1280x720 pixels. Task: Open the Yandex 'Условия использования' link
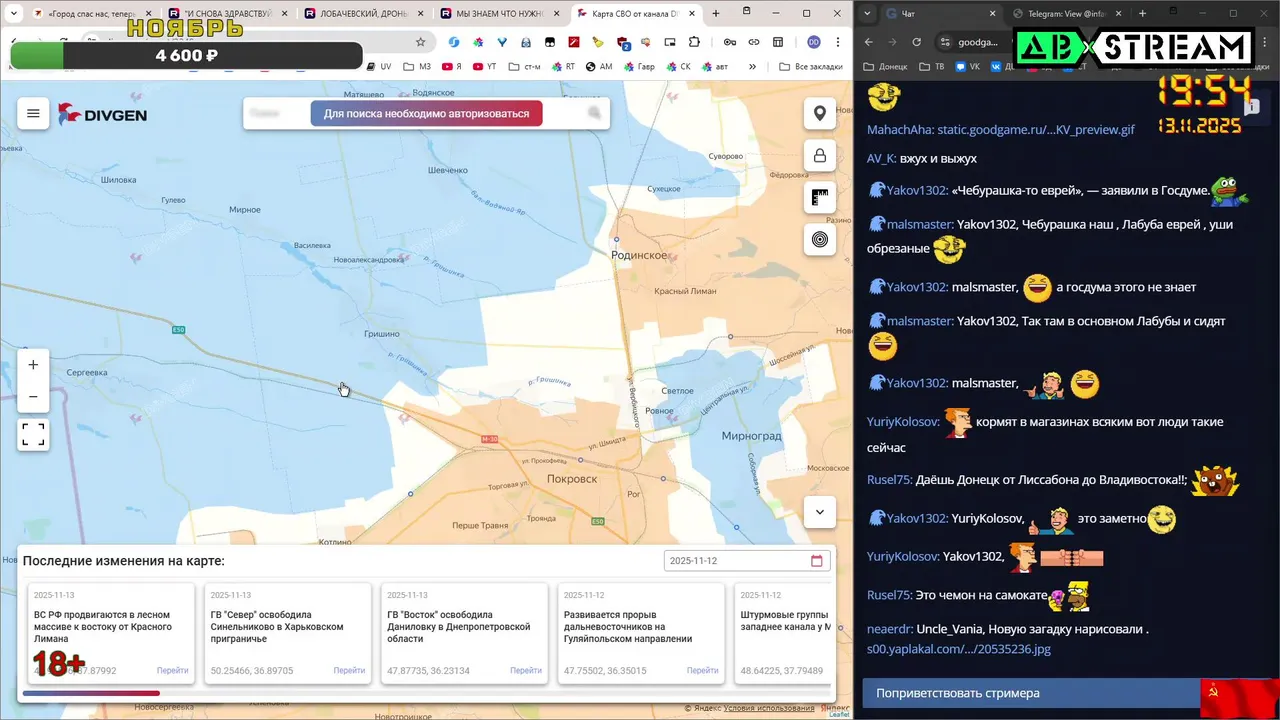coord(769,708)
